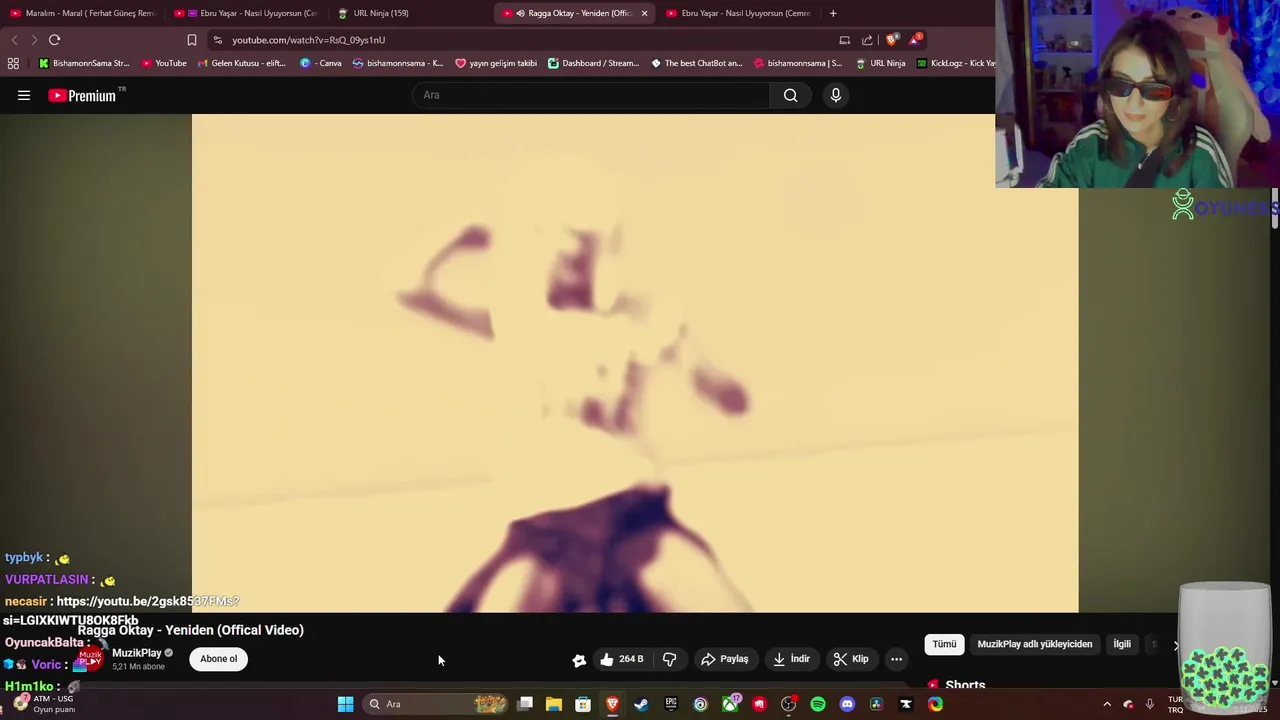Screen dimensions: 1280x720
Task: Open KickLogz bookmark
Action: pyautogui.click(x=956, y=63)
